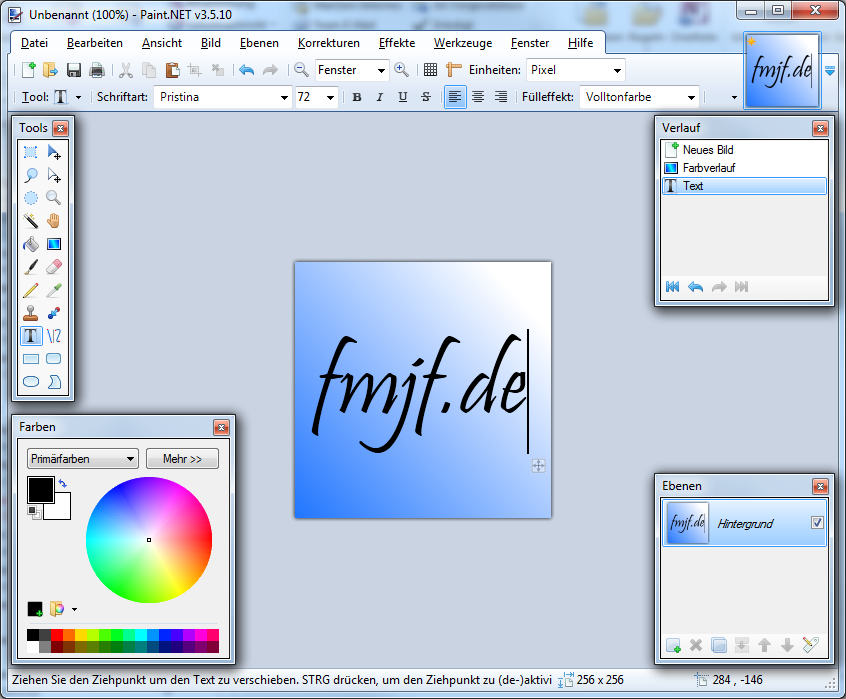Select the Recolor tool
The image size is (846, 699).
(54, 313)
